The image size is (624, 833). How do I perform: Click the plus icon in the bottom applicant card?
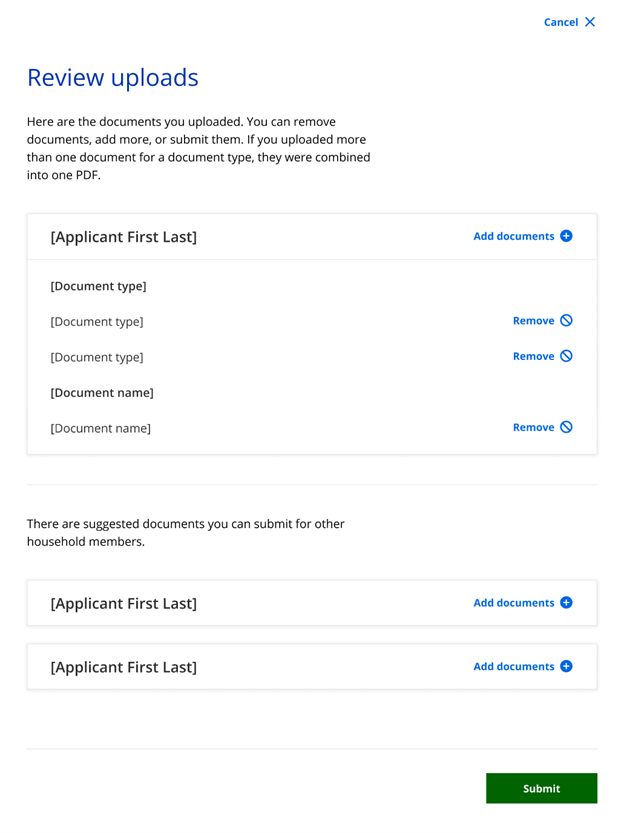tap(566, 666)
